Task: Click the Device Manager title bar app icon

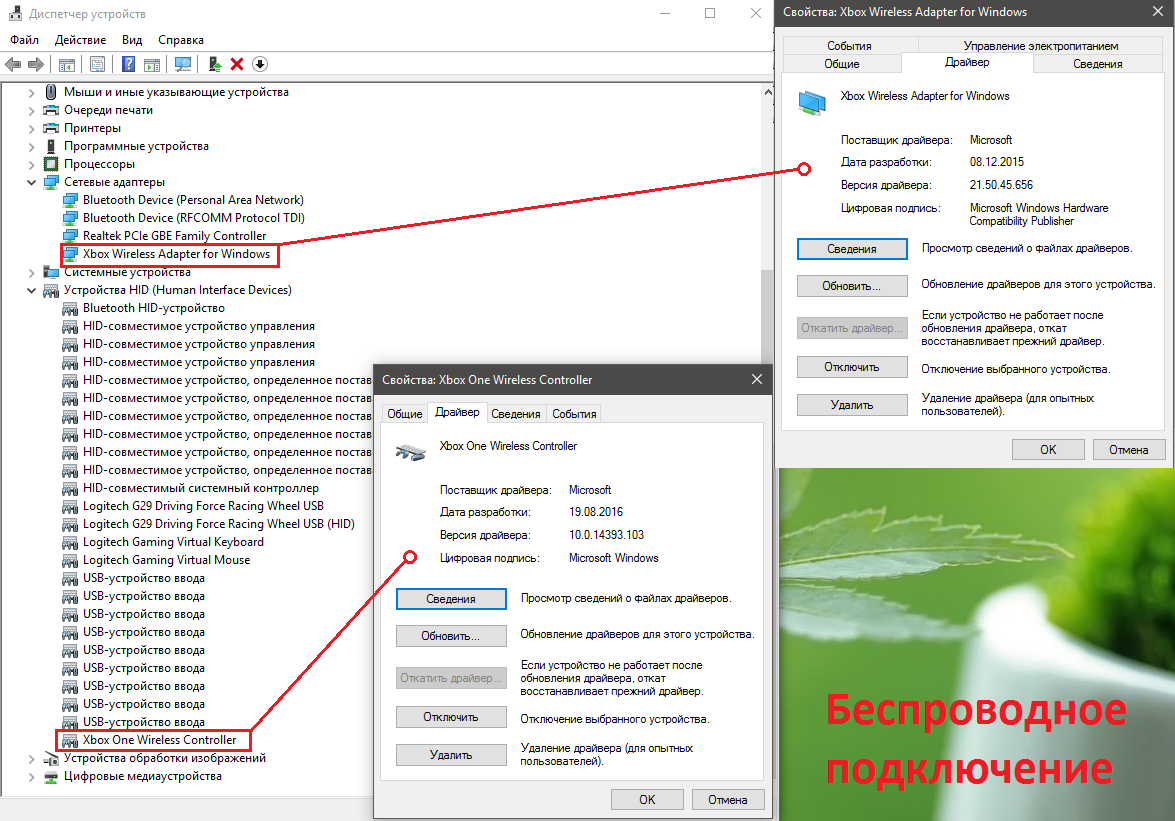Action: [x=15, y=13]
